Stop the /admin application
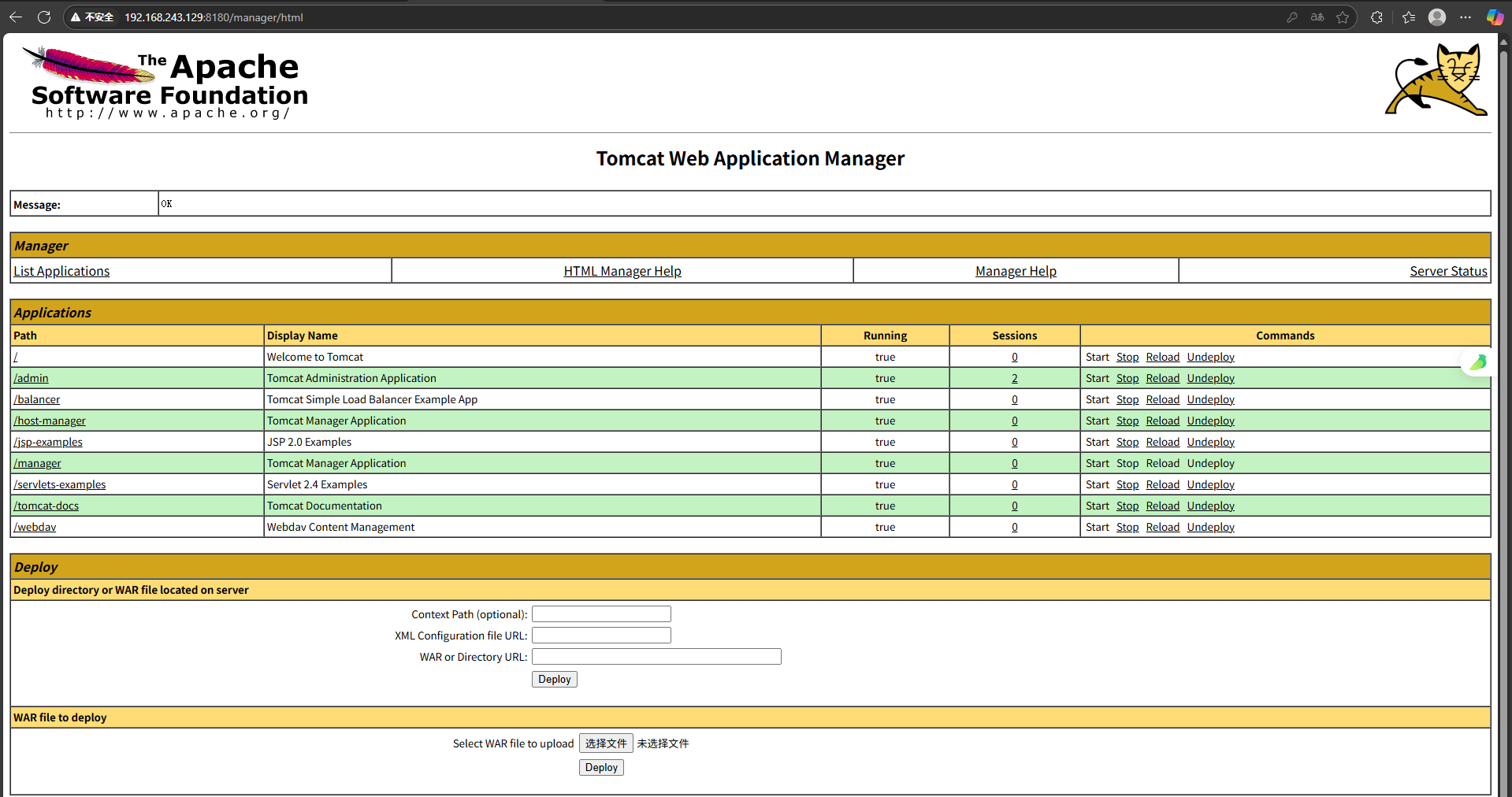 [x=1127, y=378]
